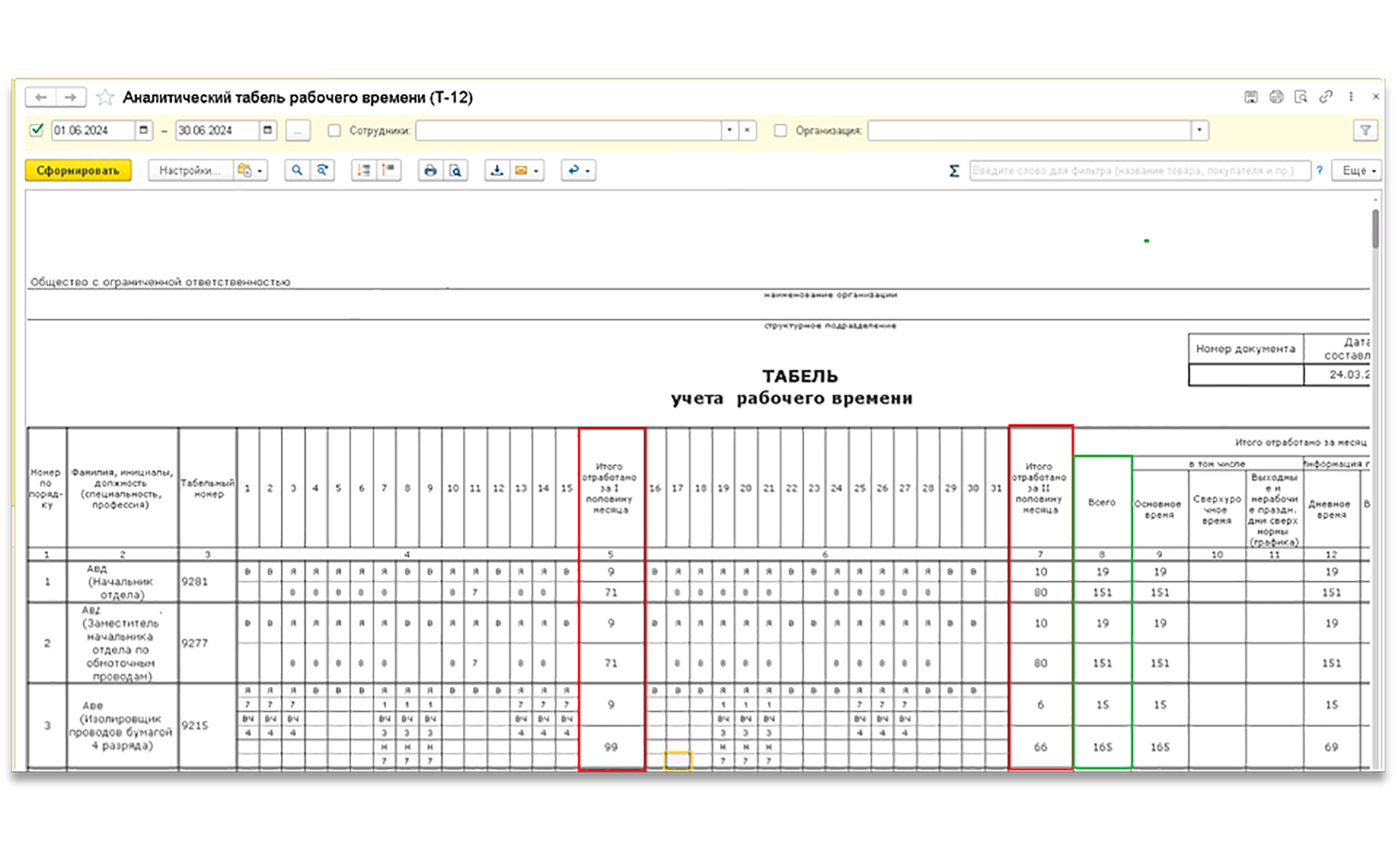
Task: Add report to favorites with the star icon
Action: pos(106,97)
